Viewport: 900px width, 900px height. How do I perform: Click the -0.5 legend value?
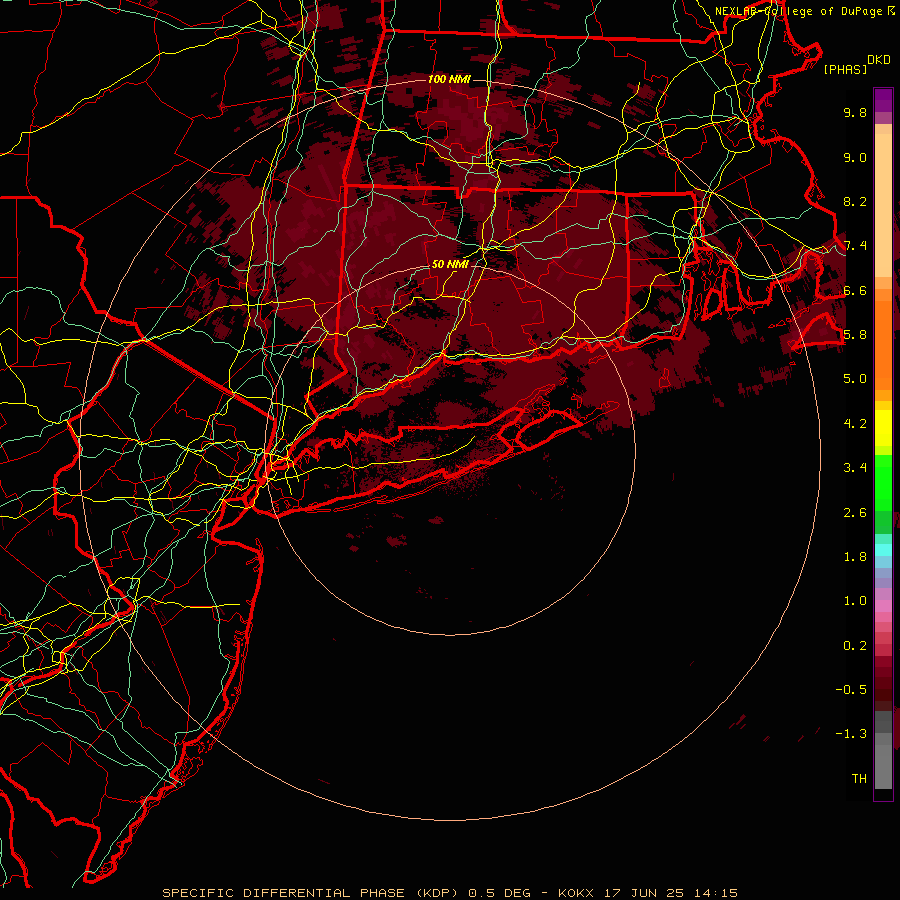coord(851,689)
